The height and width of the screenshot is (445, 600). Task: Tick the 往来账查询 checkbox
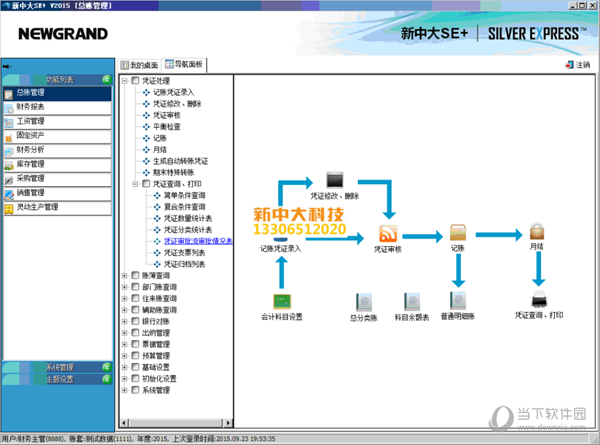pyautogui.click(x=135, y=298)
